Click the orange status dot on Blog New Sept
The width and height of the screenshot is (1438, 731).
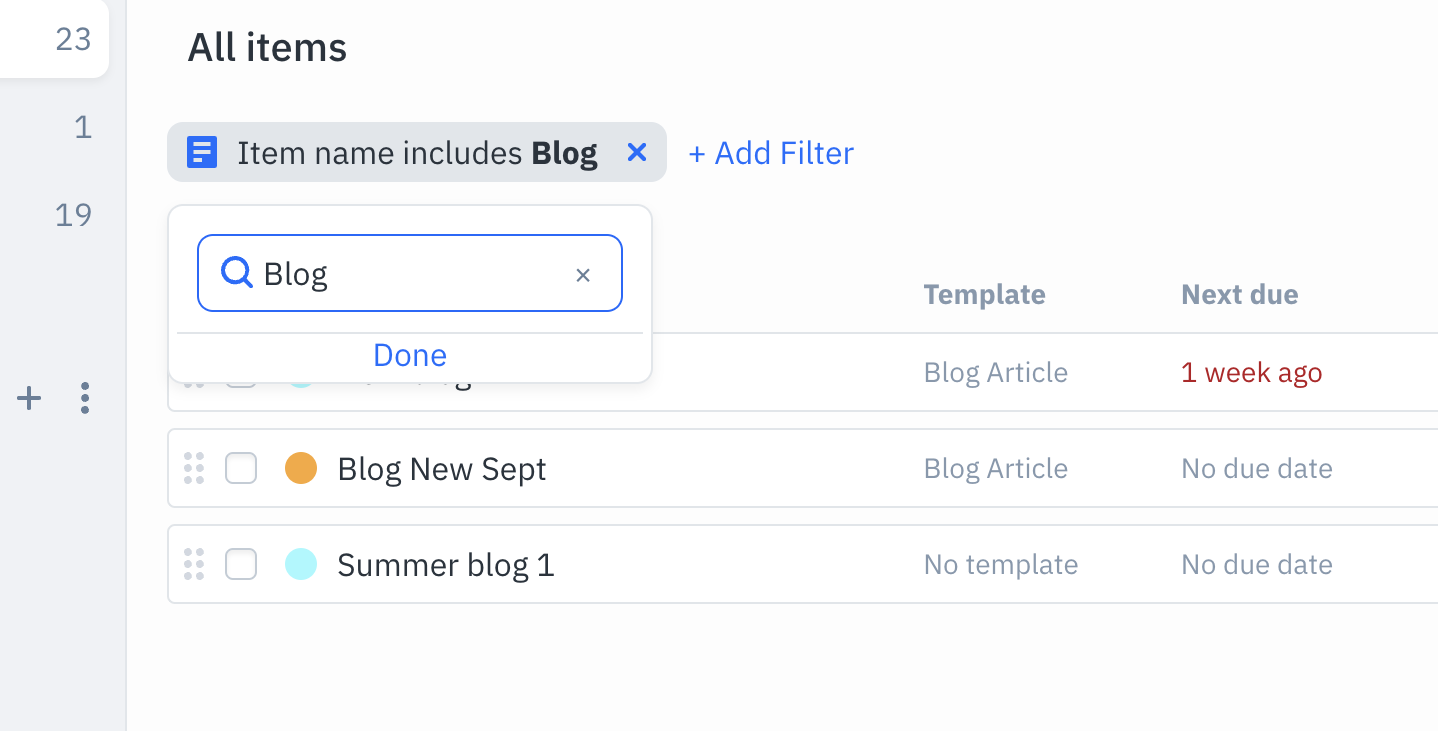(x=302, y=468)
